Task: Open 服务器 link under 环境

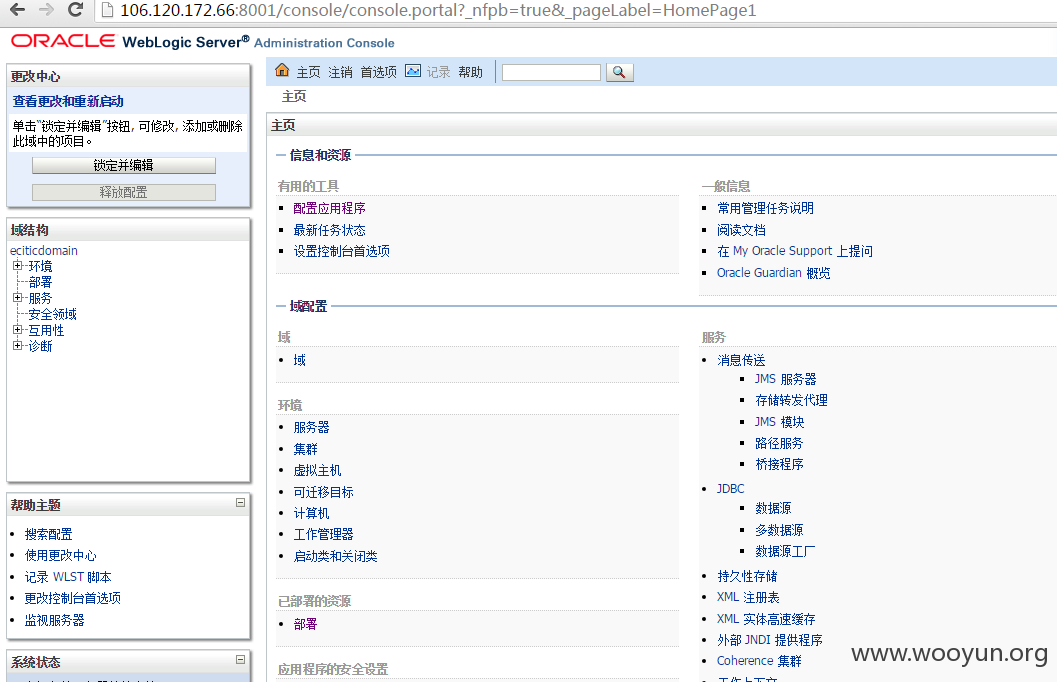Action: pos(311,427)
